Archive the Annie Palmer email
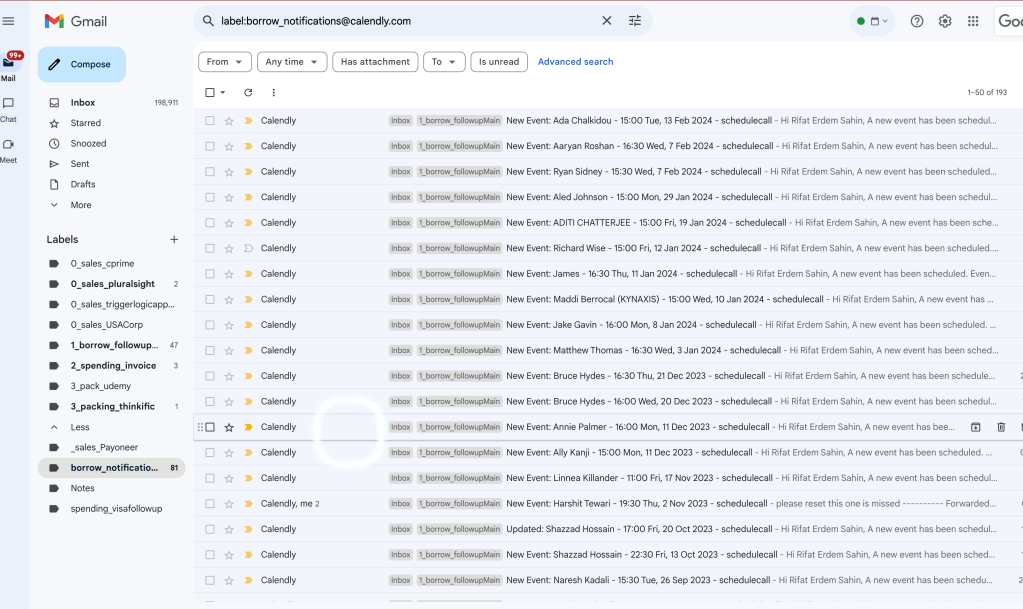The image size is (1023, 609). (x=975, y=428)
